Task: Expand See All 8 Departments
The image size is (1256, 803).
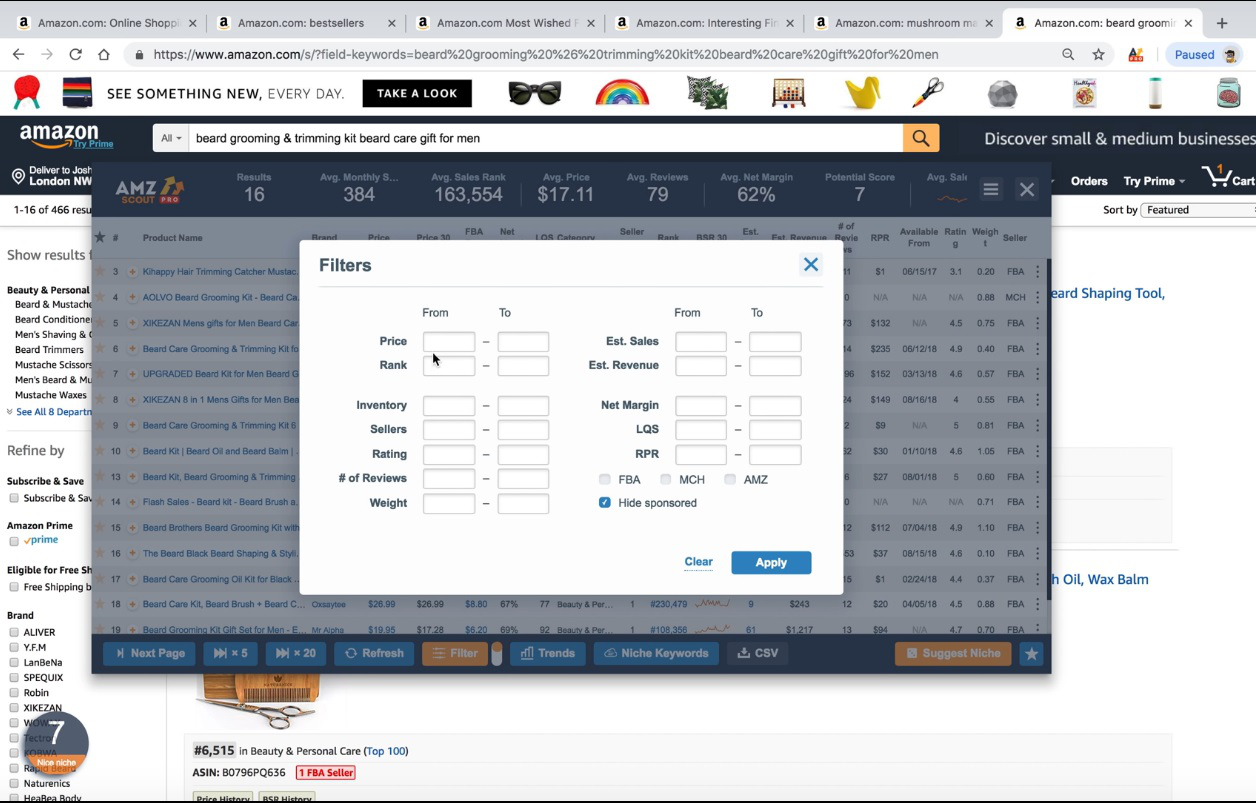Action: 52,411
